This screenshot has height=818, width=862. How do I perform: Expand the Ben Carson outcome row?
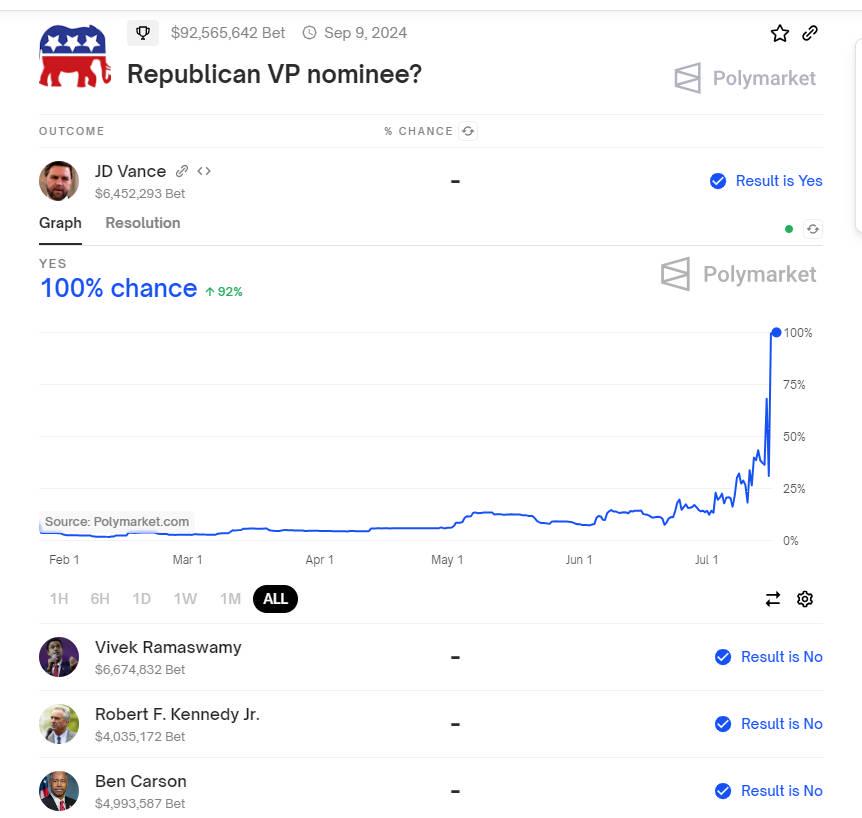click(141, 781)
